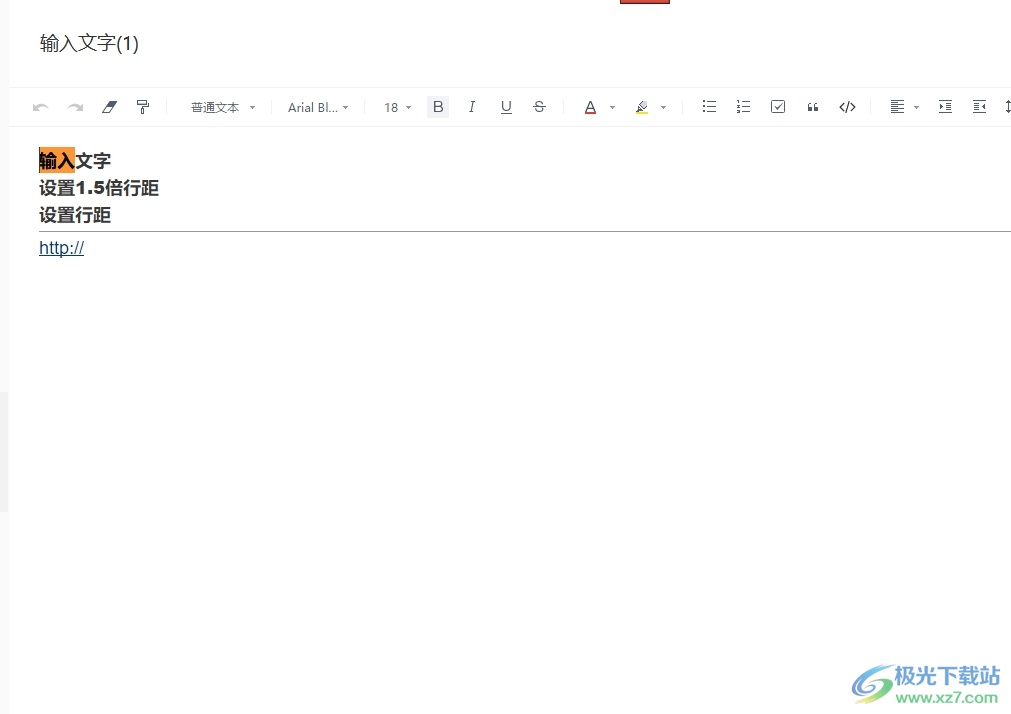Viewport: 1011px width, 714px height.
Task: Toggle underline formatting
Action: (x=506, y=107)
